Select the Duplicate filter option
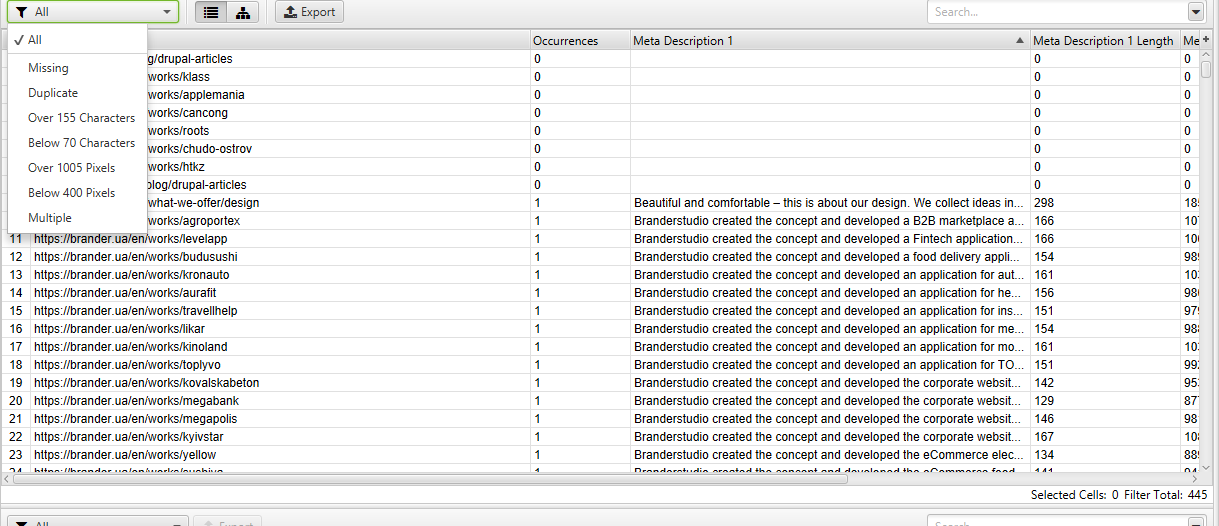Viewport: 1219px width, 526px height. pos(53,93)
